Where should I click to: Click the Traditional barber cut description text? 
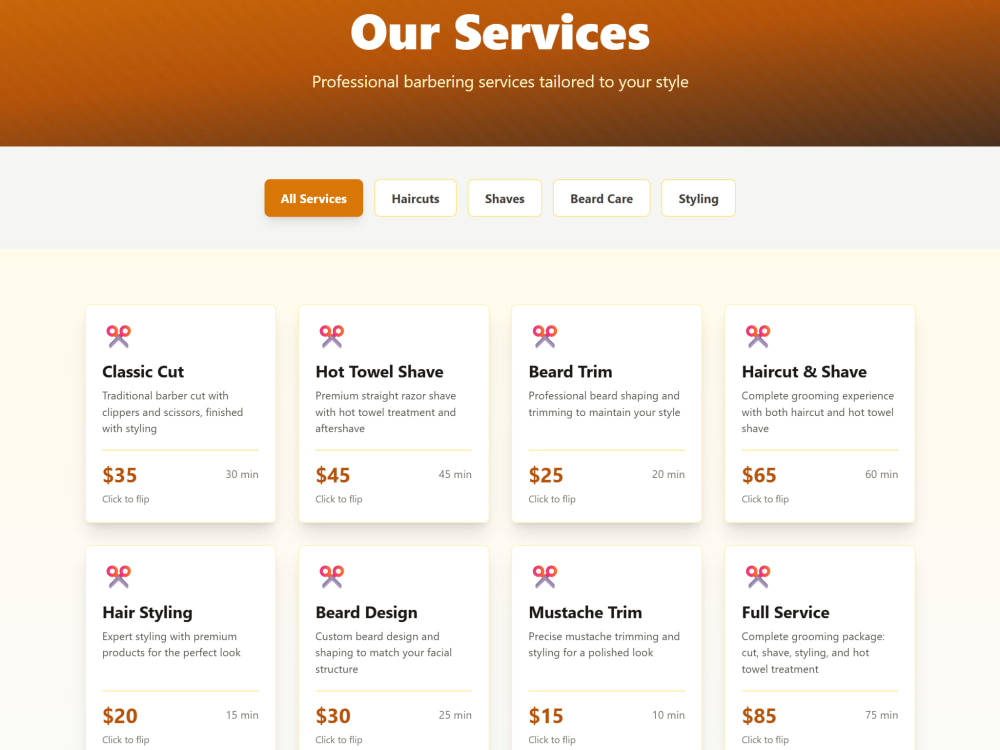pyautogui.click(x=173, y=412)
